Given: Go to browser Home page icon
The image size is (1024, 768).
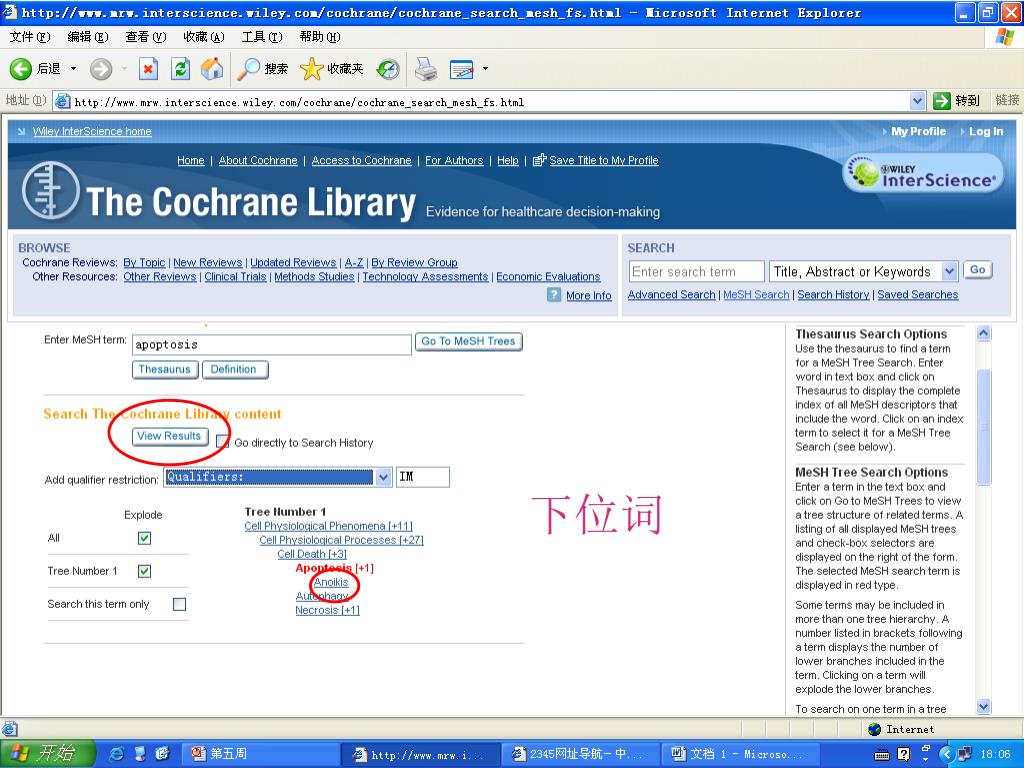Looking at the screenshot, I should (x=212, y=69).
